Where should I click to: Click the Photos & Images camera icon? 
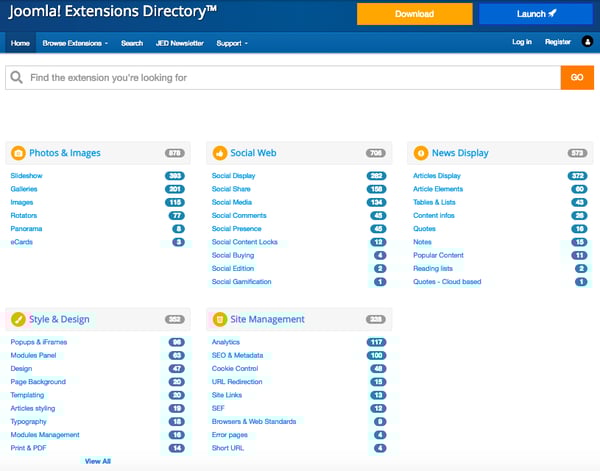tap(18, 153)
